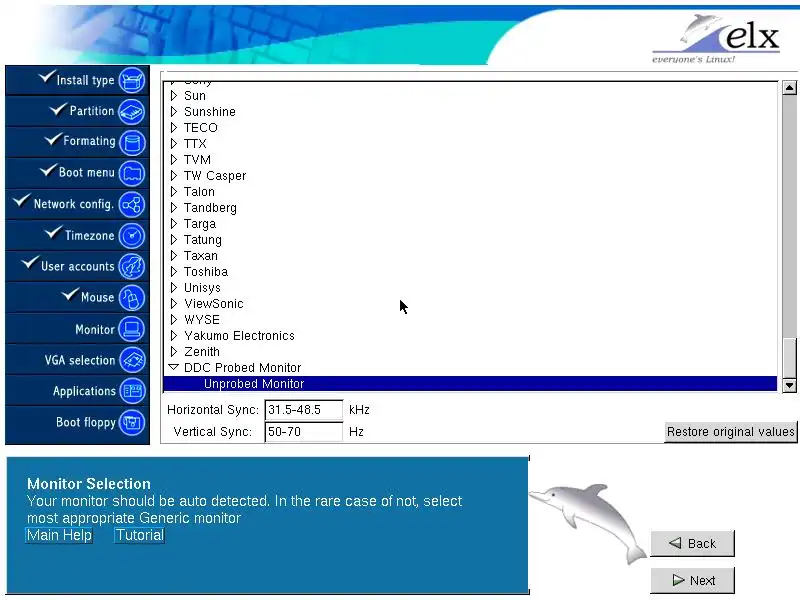This screenshot has height=600, width=800.
Task: Expand the TW Casper node
Action: pyautogui.click(x=174, y=176)
